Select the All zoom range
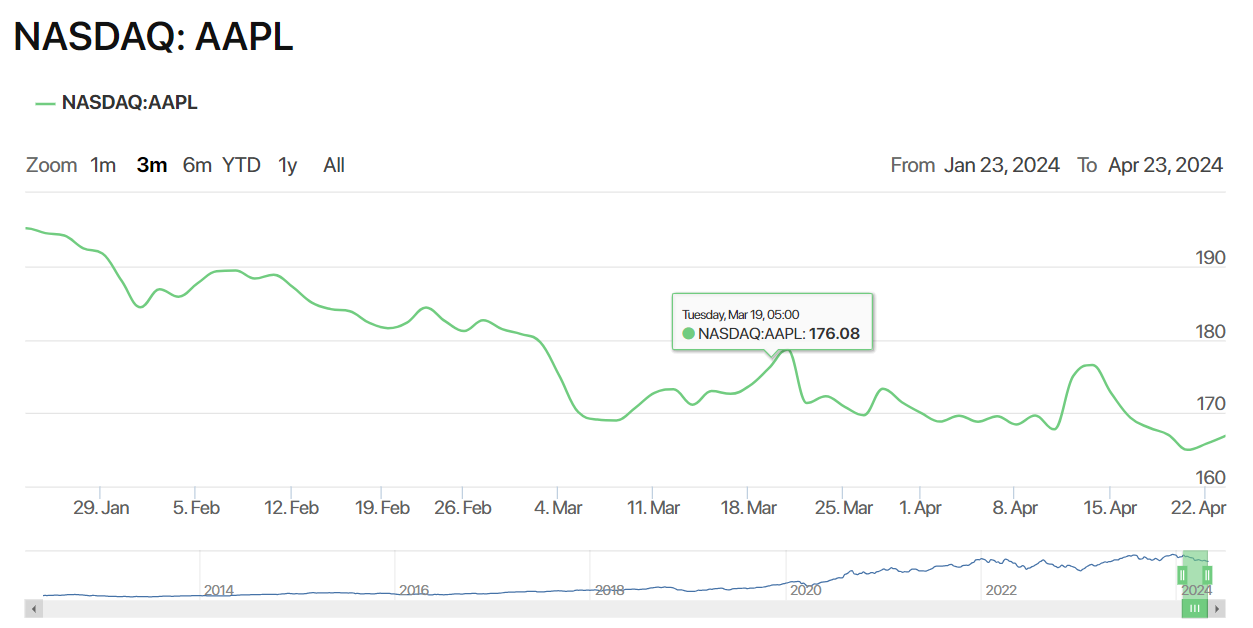This screenshot has height=628, width=1253. tap(334, 165)
